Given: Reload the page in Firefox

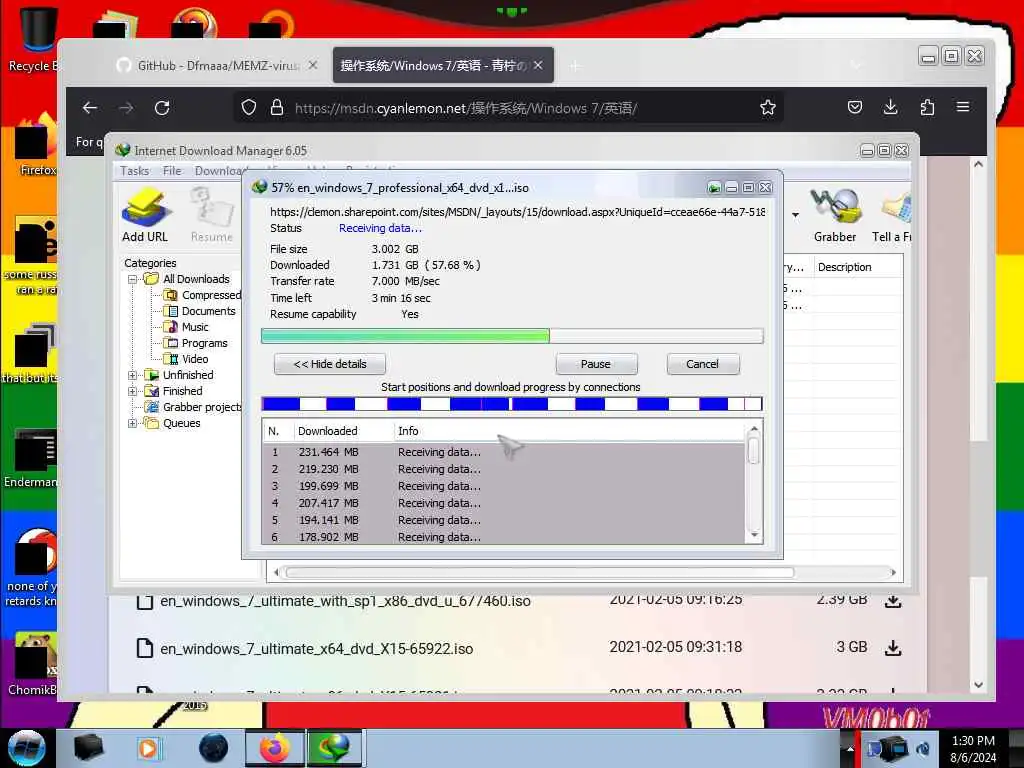Looking at the screenshot, I should pos(162,108).
